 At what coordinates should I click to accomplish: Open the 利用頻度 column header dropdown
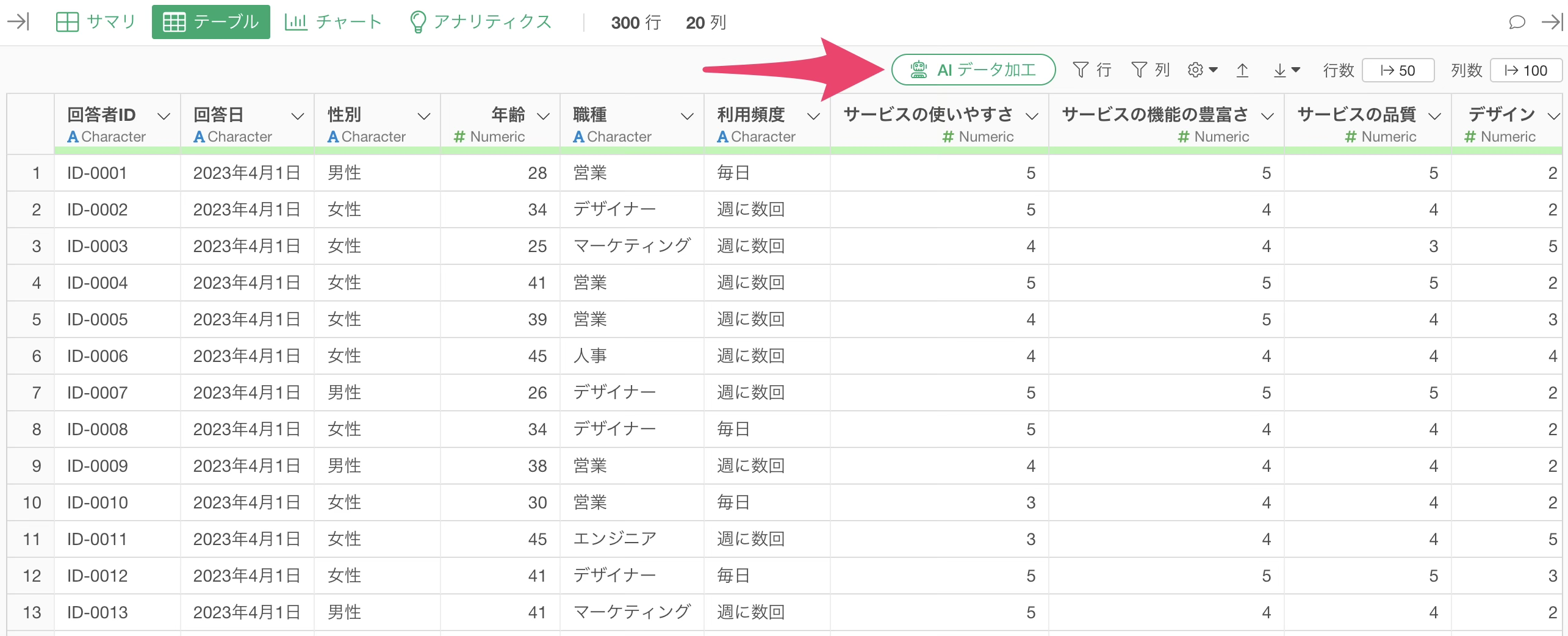click(x=813, y=116)
